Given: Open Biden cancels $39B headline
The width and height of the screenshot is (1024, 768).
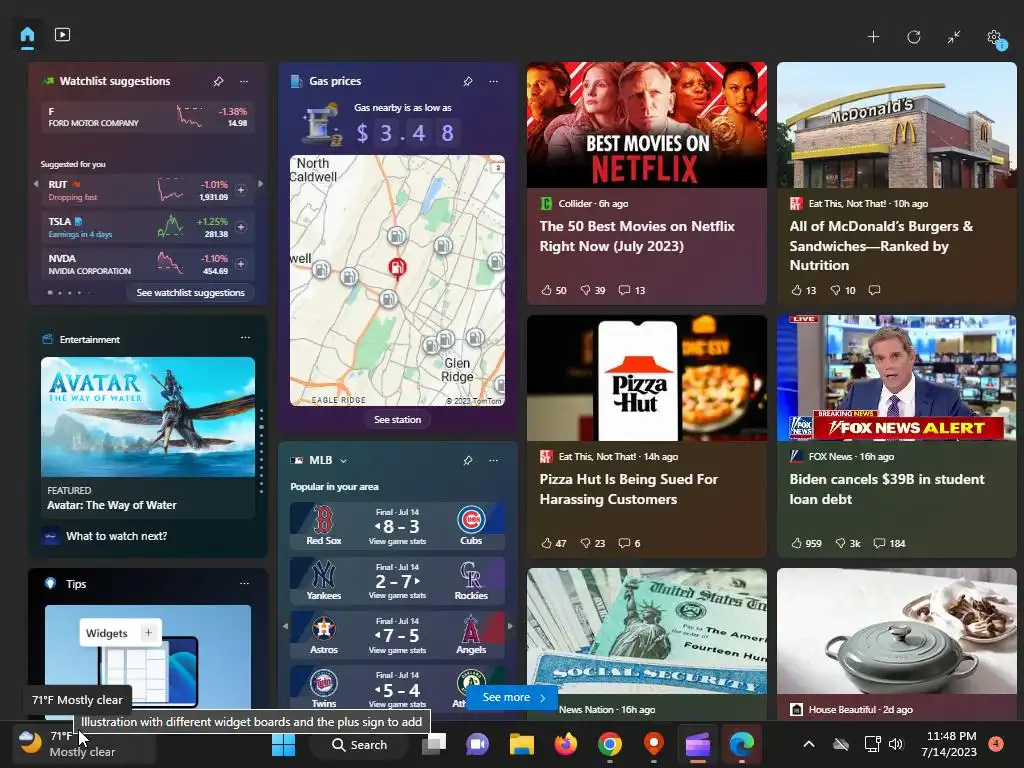Looking at the screenshot, I should pyautogui.click(x=887, y=488).
